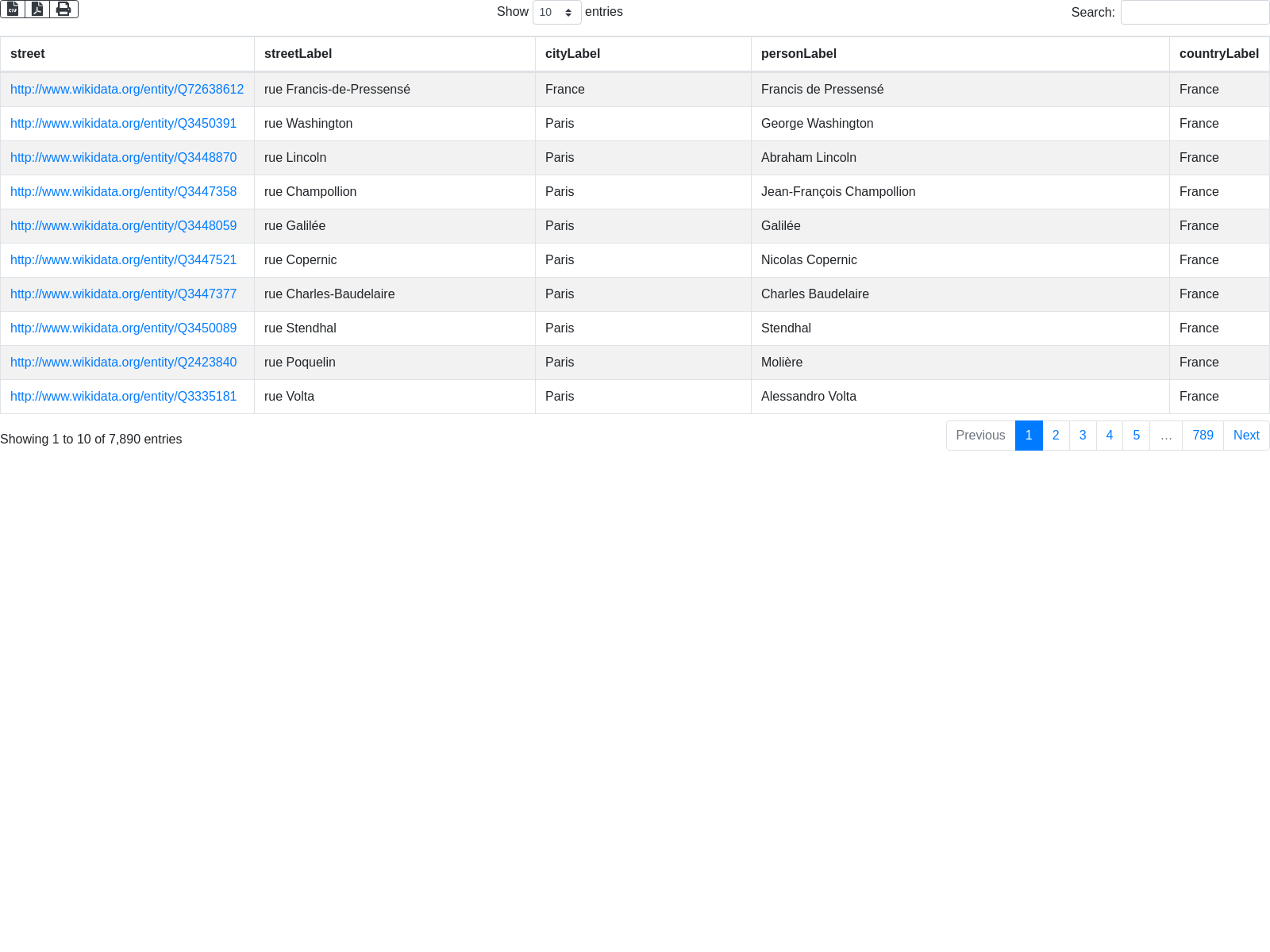Viewport: 1270px width, 952px height.
Task: Click the Next pagination button
Action: pos(1246,436)
